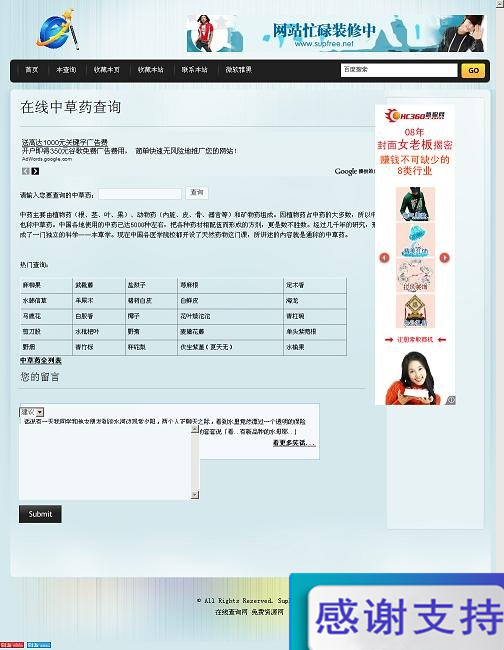Click the textarea scrollbar down arrow
The width and height of the screenshot is (504, 650).
coord(195,495)
